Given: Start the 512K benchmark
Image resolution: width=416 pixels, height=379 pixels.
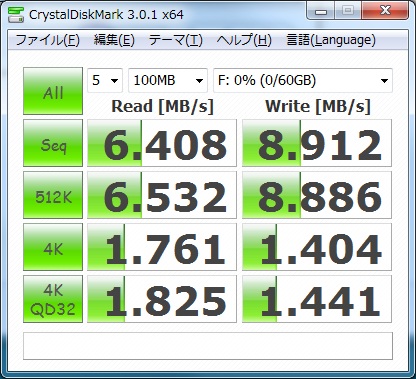Looking at the screenshot, I should (53, 195).
